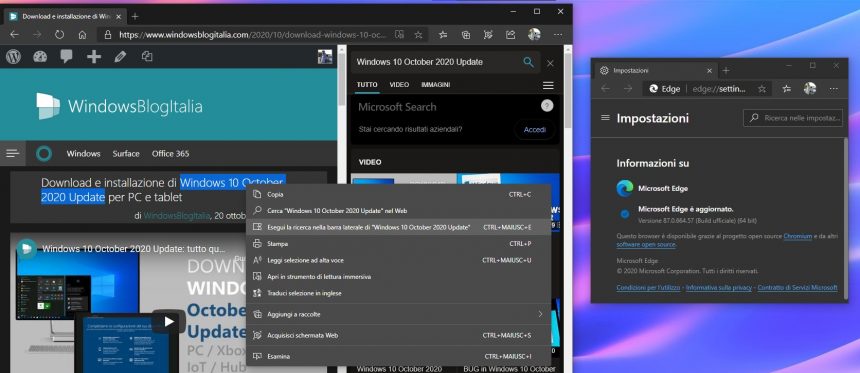Close the Impostazioni tab in settings window
Image resolution: width=860 pixels, height=373 pixels.
click(709, 70)
